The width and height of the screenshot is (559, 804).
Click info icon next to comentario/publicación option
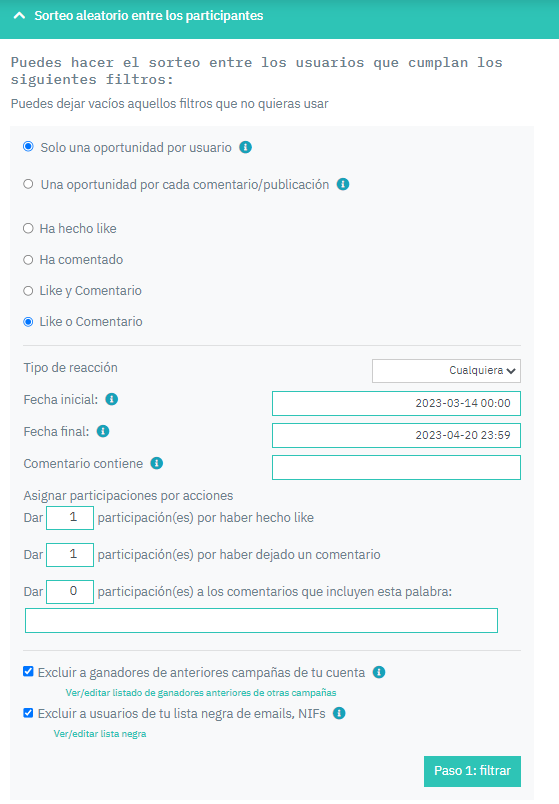pos(343,185)
